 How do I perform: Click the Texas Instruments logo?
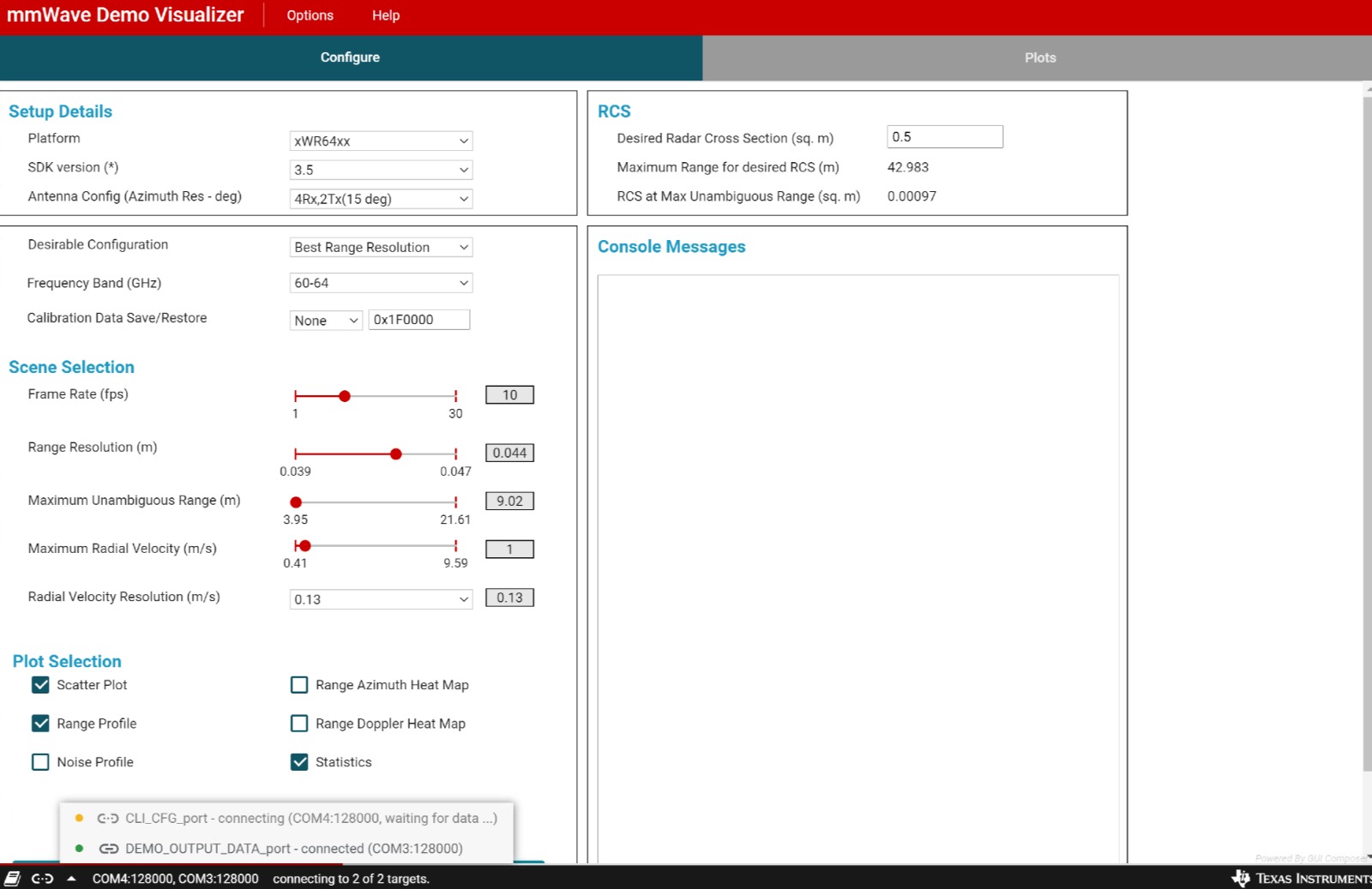coord(1301,879)
